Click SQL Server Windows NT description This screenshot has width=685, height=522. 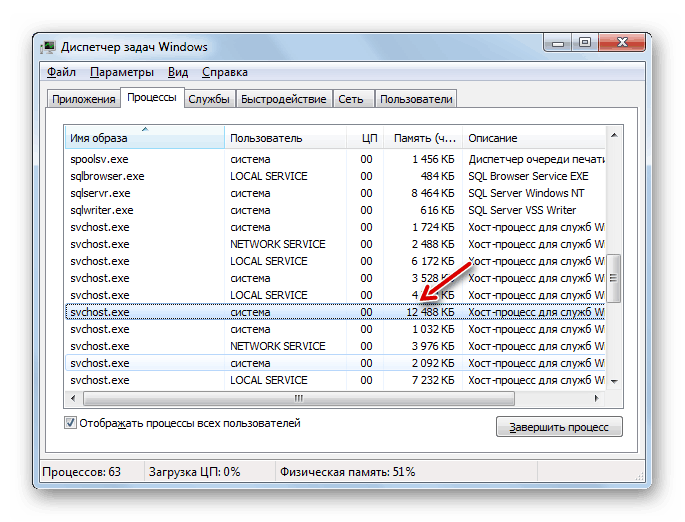pyautogui.click(x=526, y=193)
